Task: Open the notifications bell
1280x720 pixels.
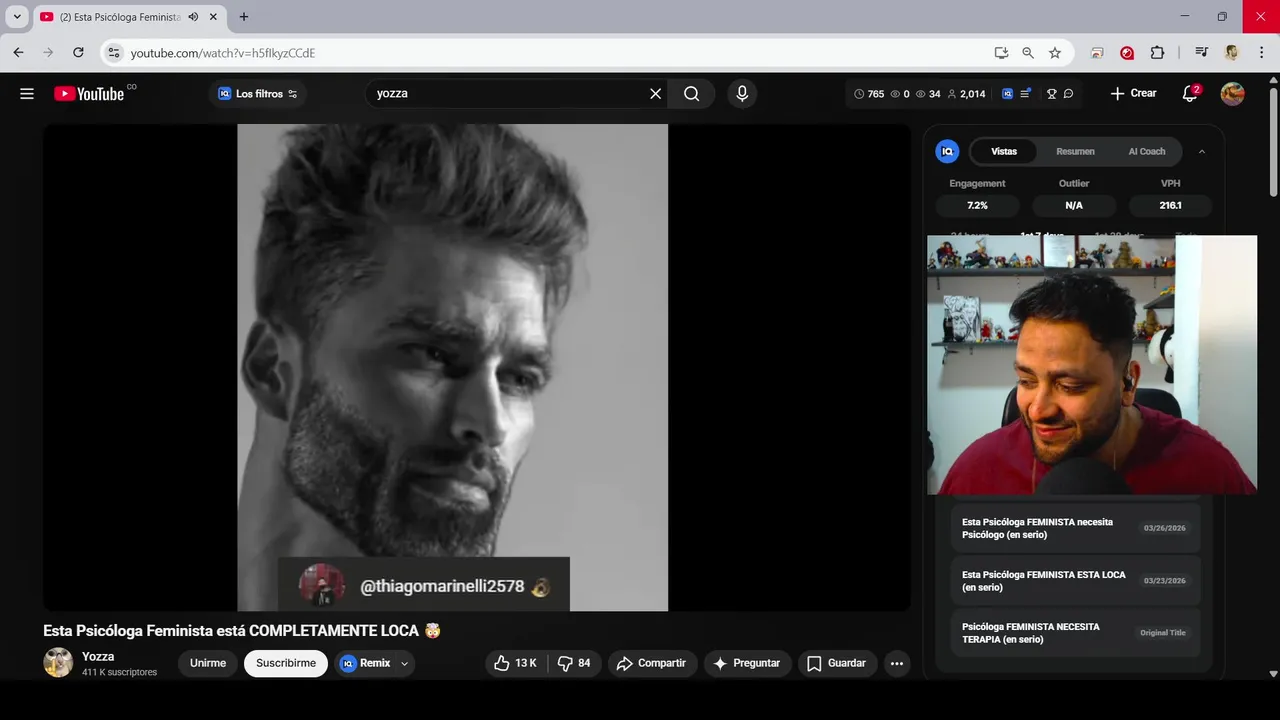Action: (1190, 93)
